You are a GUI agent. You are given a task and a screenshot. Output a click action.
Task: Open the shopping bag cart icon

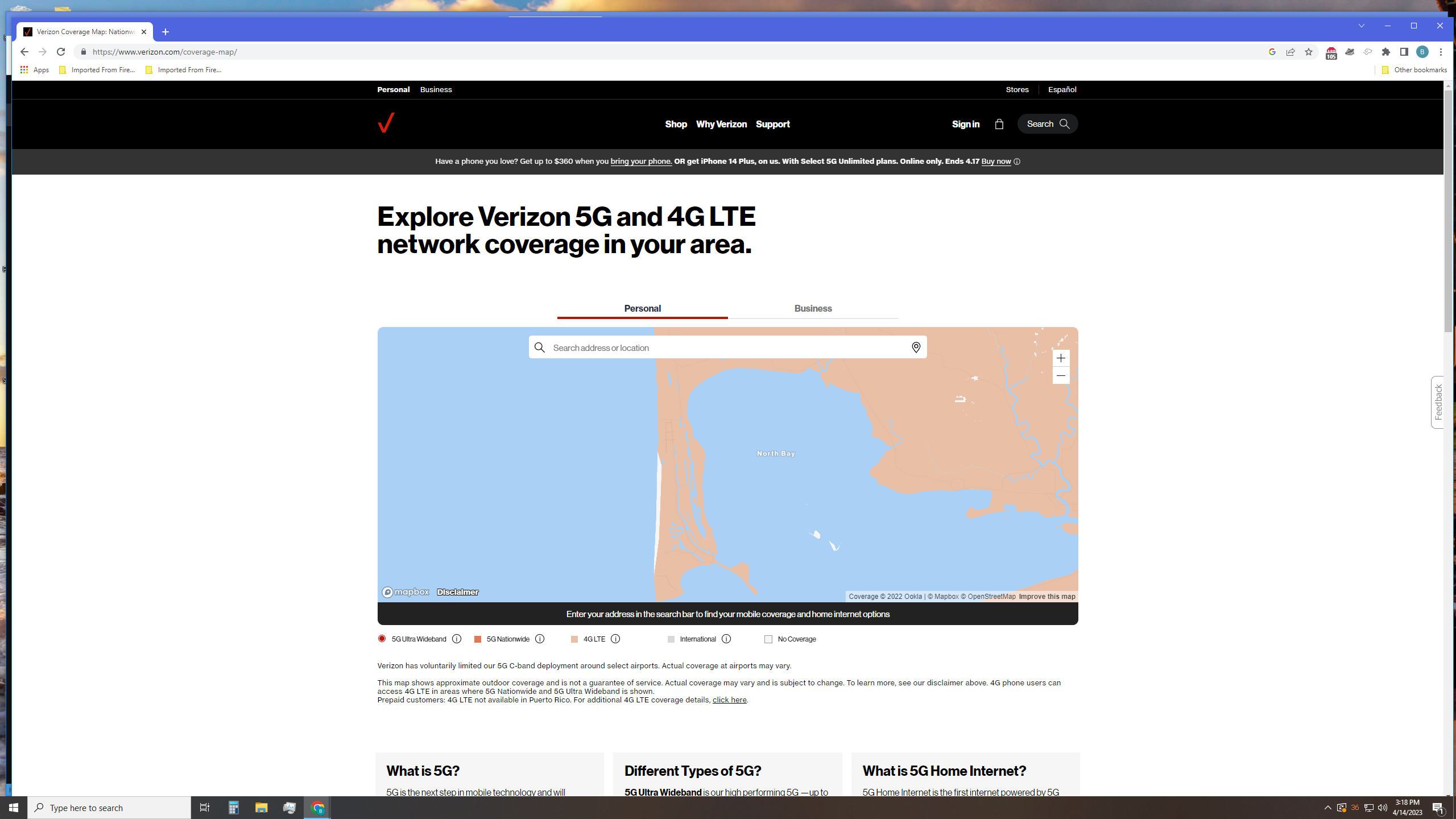[x=999, y=124]
